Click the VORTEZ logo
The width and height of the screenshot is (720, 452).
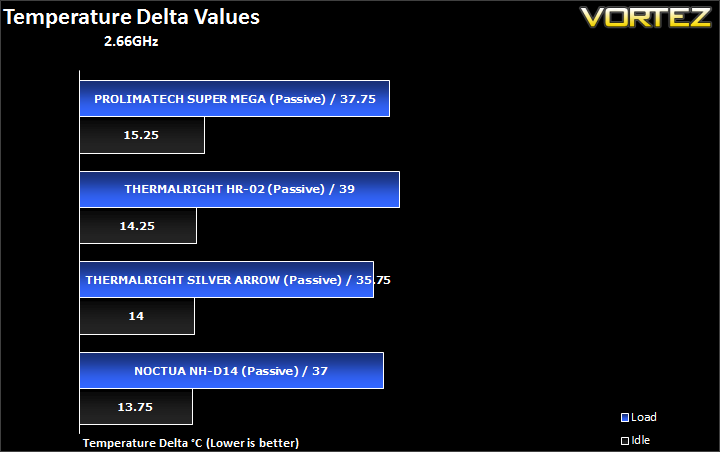point(646,17)
